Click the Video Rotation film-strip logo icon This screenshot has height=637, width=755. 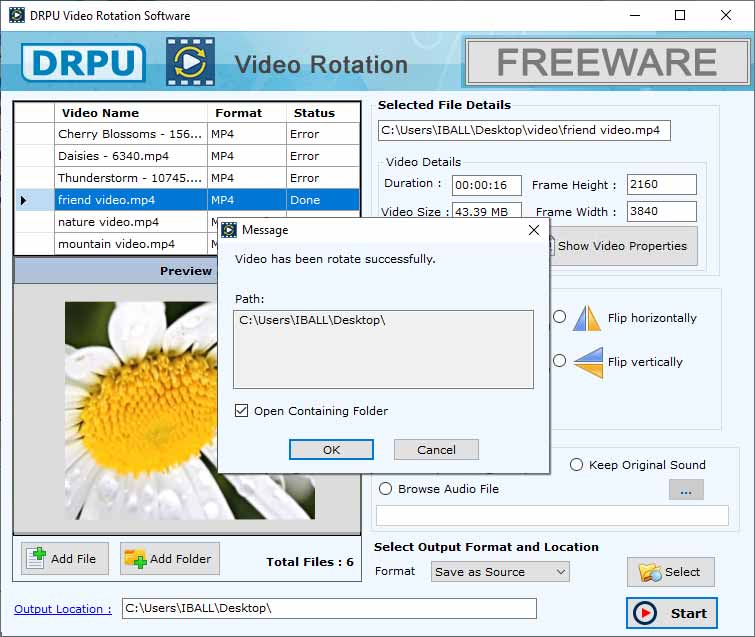[x=191, y=62]
